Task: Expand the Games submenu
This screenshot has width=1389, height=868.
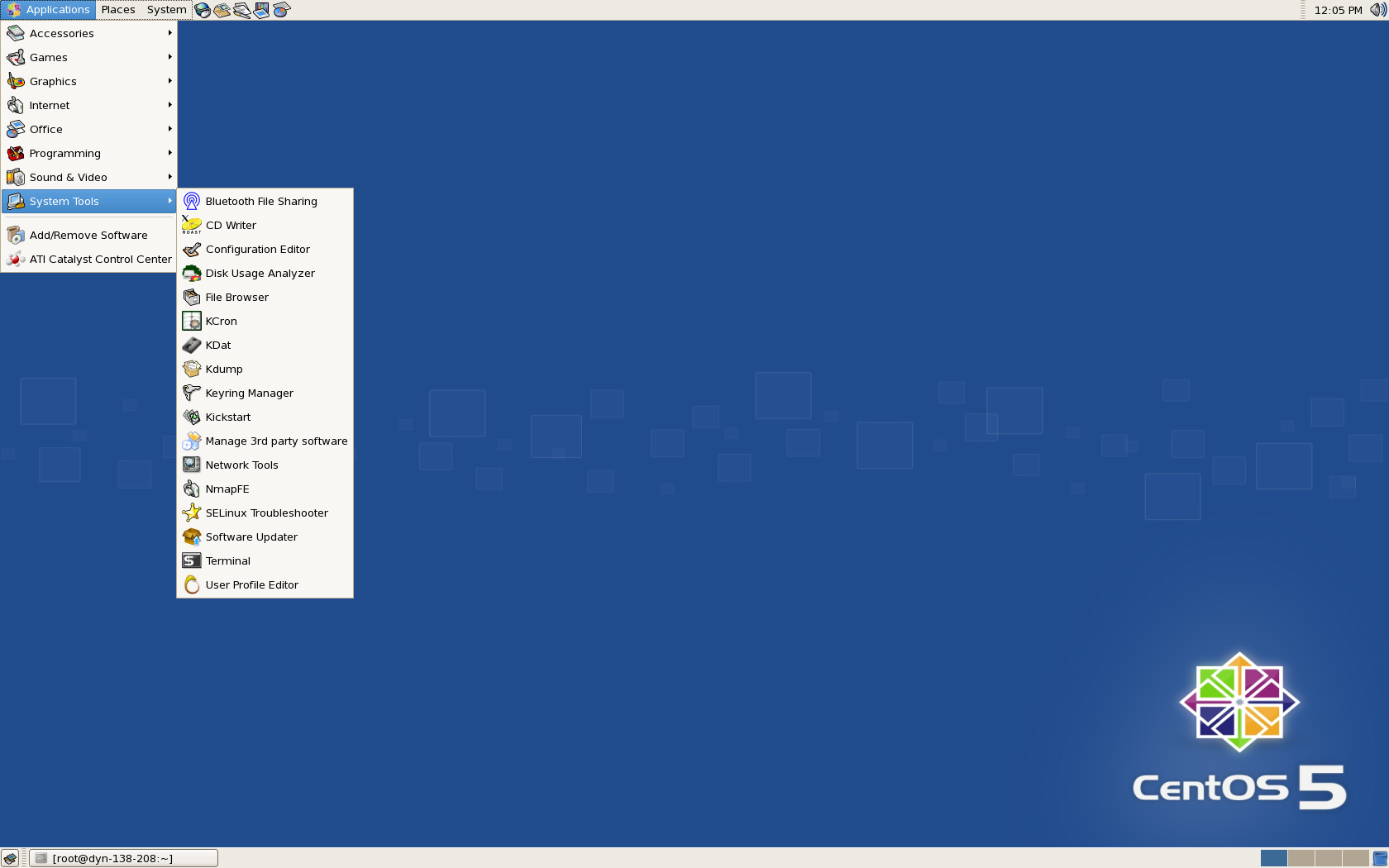Action: [89, 57]
